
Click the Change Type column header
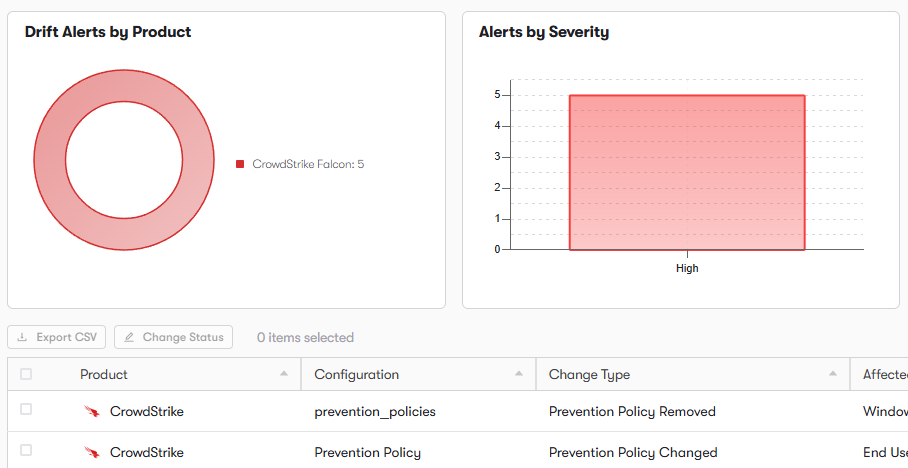pos(590,375)
